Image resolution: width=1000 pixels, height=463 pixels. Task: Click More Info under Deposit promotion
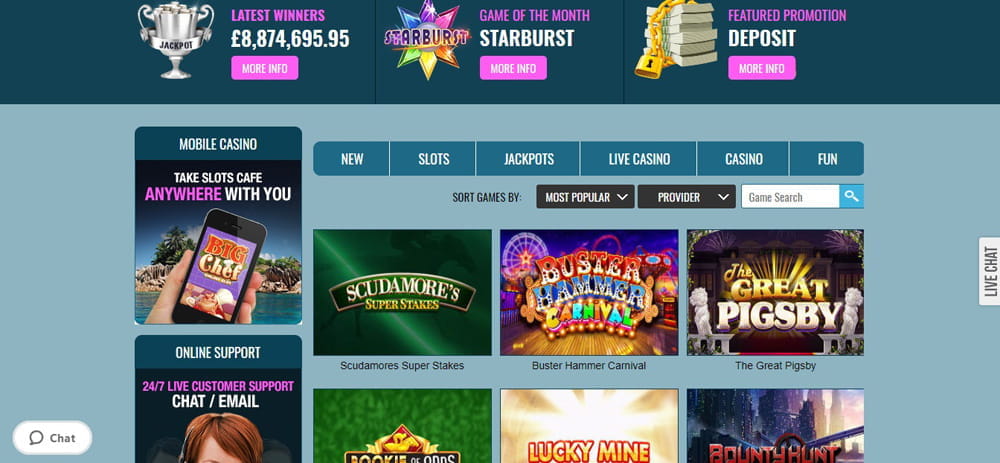pos(762,68)
